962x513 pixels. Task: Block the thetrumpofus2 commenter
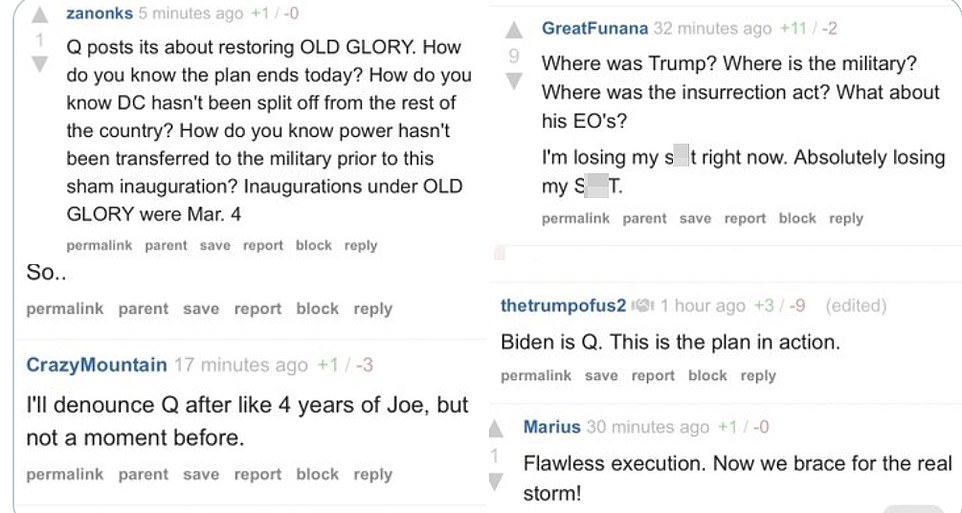point(707,376)
